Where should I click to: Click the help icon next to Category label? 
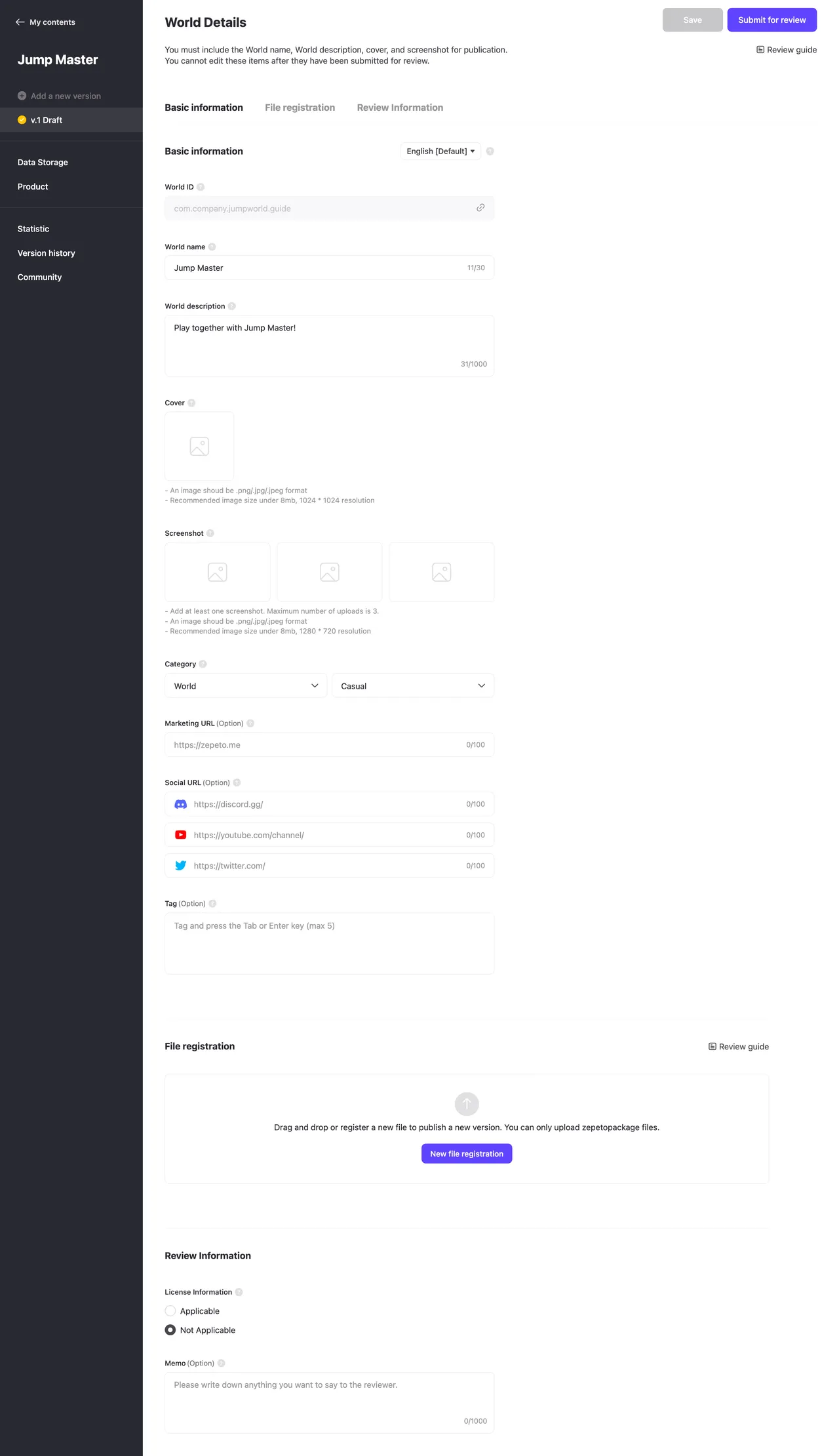pyautogui.click(x=203, y=664)
